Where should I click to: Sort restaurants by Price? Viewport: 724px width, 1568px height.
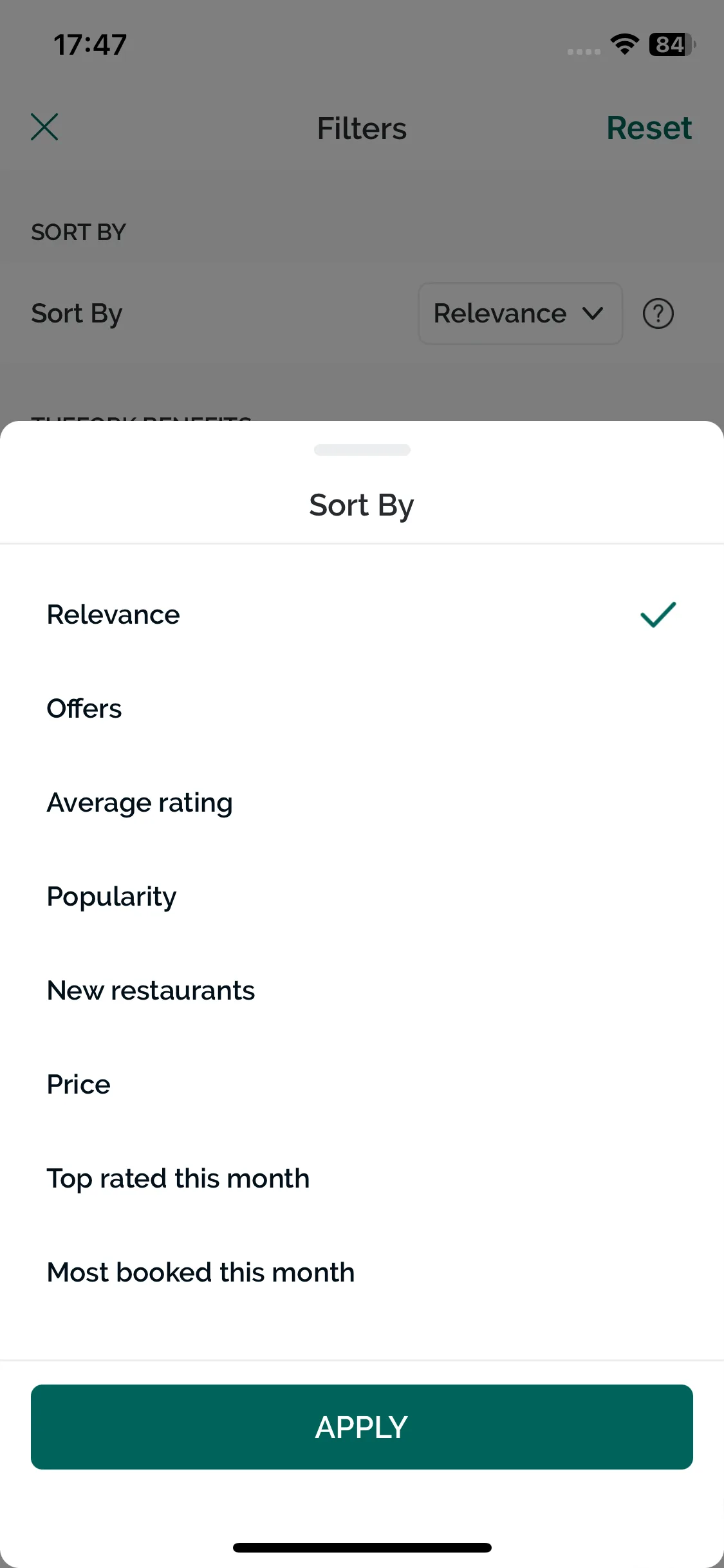coord(362,1085)
